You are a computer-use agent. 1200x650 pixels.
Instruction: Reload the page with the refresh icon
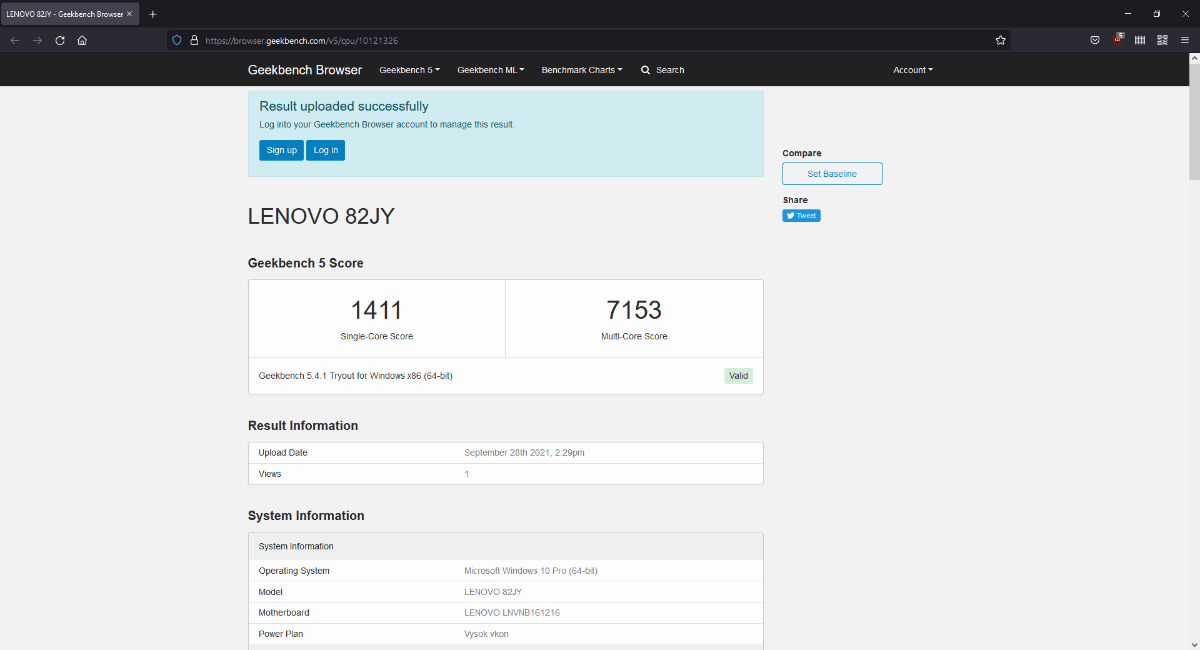pyautogui.click(x=60, y=40)
